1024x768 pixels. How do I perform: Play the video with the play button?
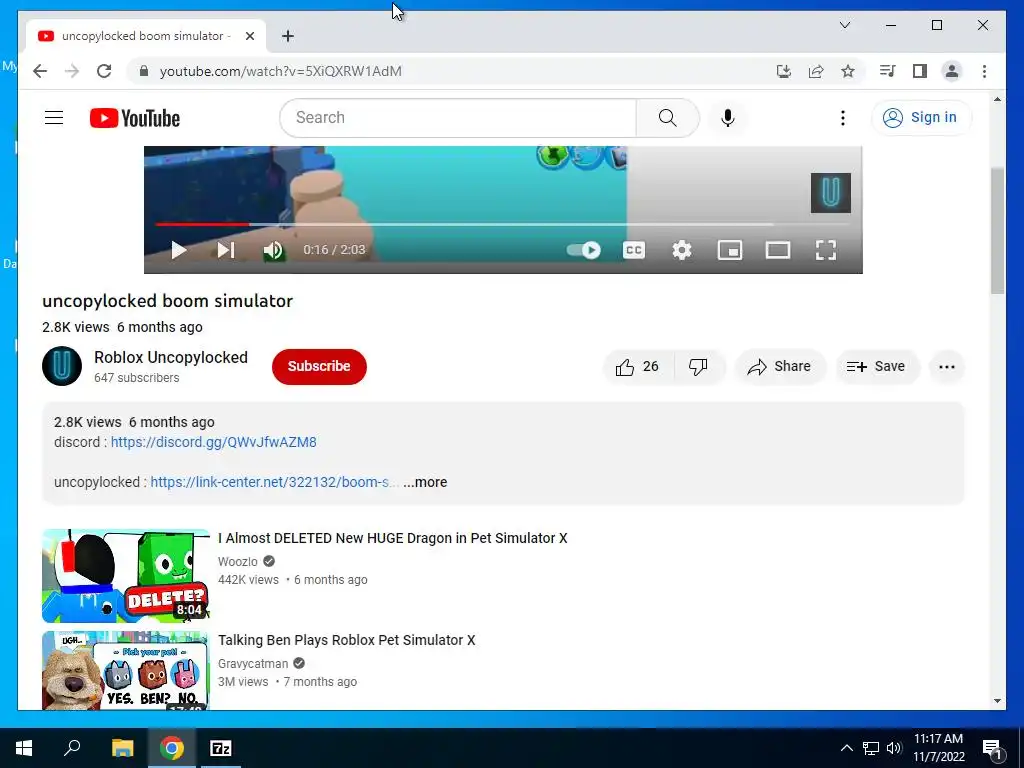click(x=178, y=250)
